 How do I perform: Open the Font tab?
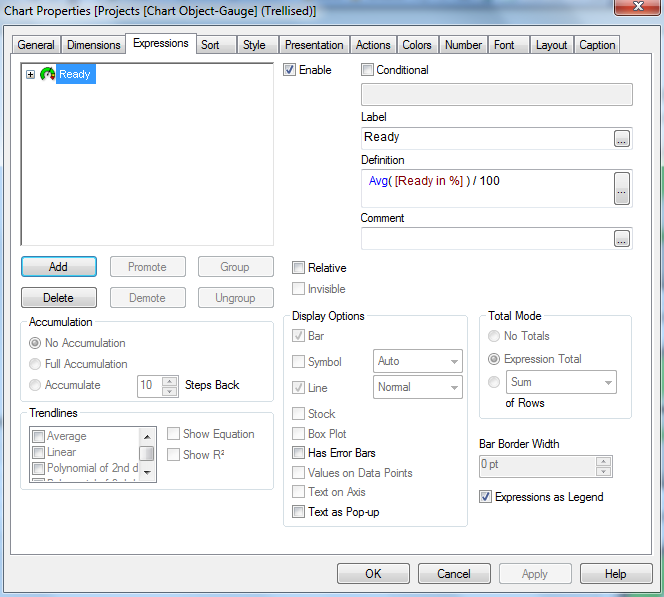pyautogui.click(x=509, y=45)
